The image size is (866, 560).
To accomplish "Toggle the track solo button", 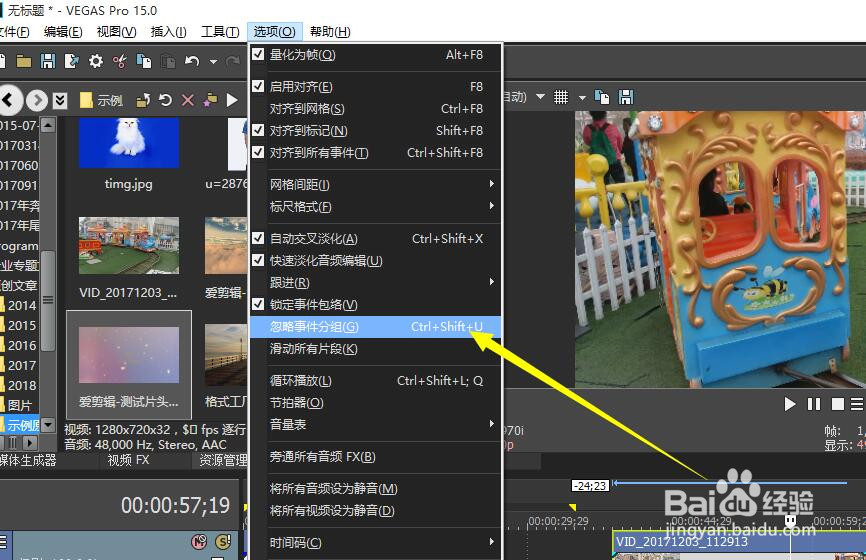I will point(223,542).
